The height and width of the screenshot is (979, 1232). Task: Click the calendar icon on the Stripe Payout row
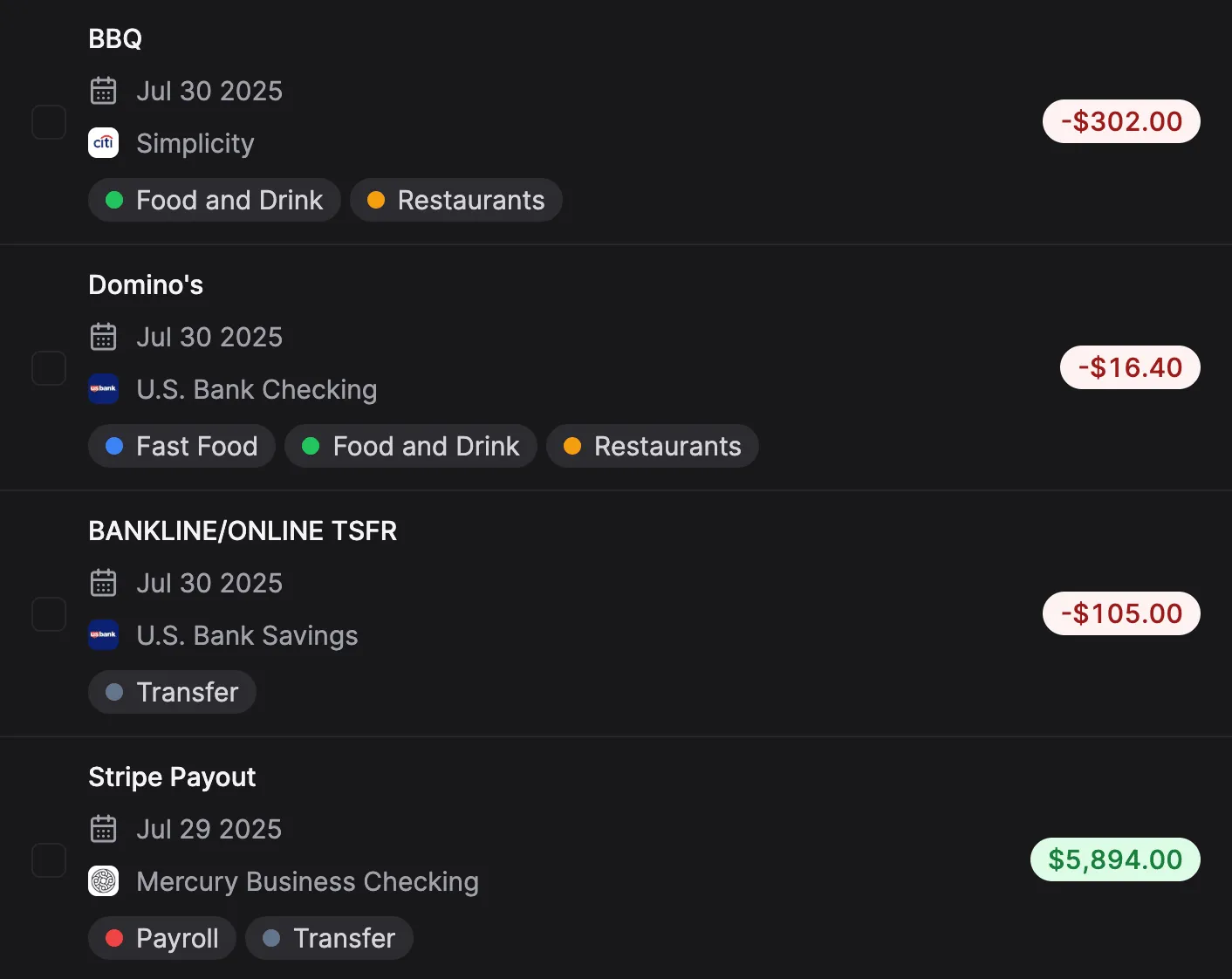103,828
